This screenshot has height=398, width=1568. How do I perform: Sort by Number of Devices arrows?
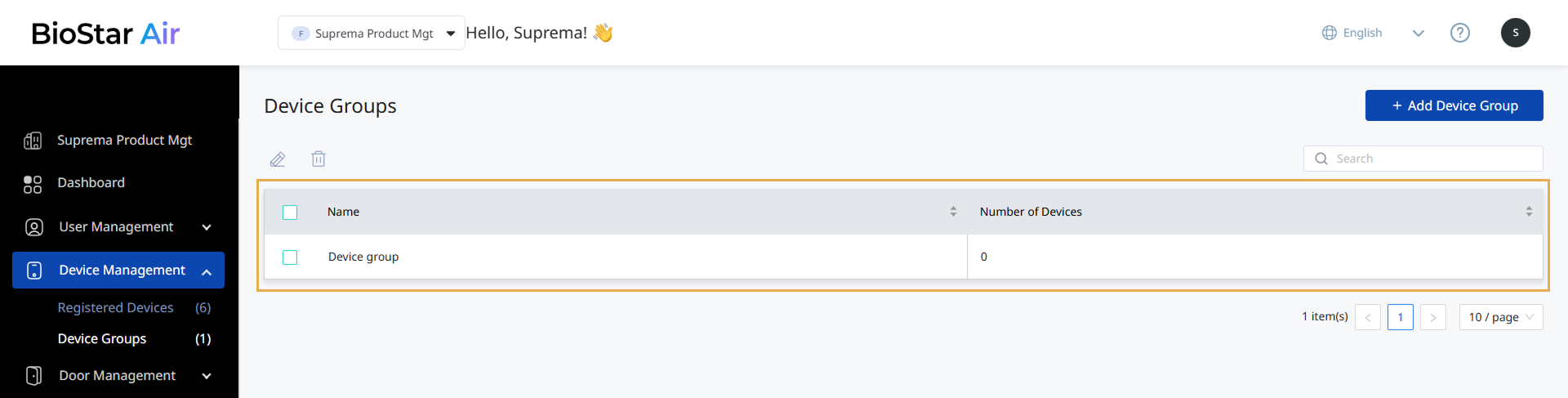(1529, 212)
